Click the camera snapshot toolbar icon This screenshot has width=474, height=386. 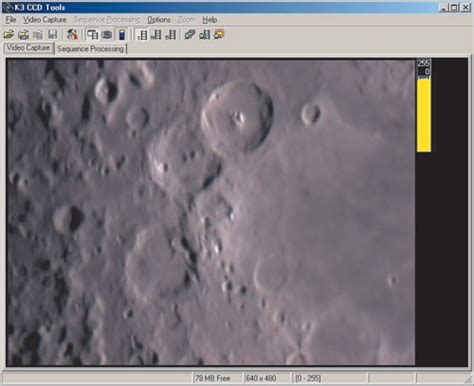[x=107, y=35]
